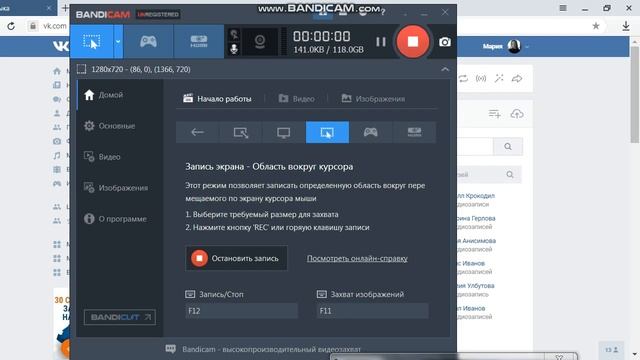The image size is (640, 360).
Task: Open the Домой section in sidebar
Action: (103, 95)
